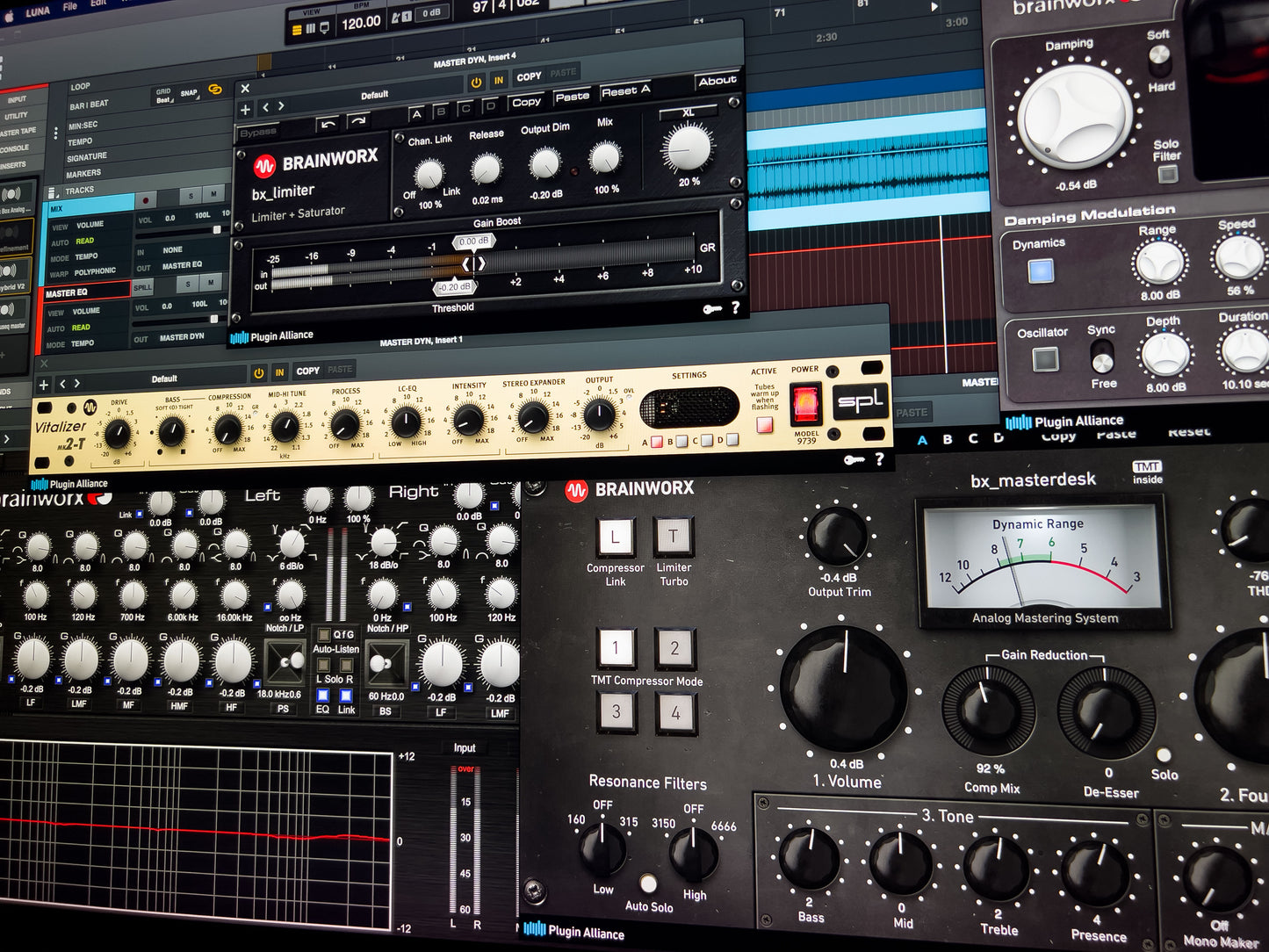Select TMT Compressor Mode 4

pos(675,712)
